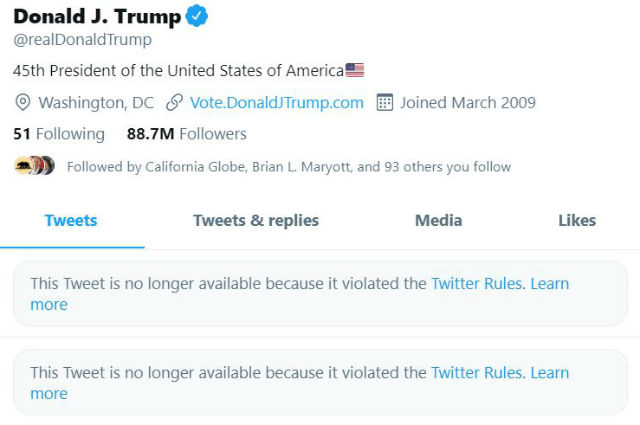Click 'Learn' link in the first notice
The height and width of the screenshot is (425, 640).
click(x=550, y=284)
